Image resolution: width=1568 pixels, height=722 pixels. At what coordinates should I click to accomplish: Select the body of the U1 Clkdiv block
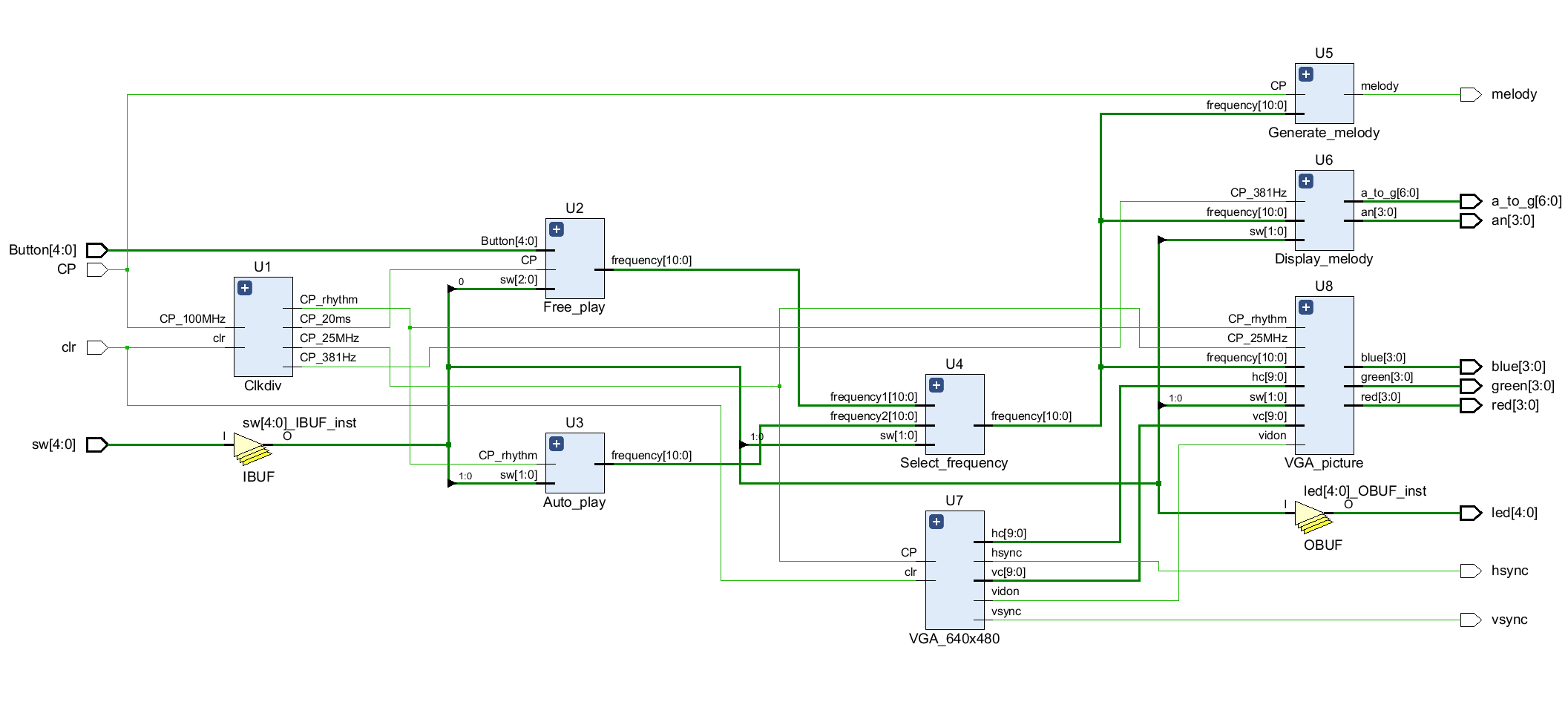coord(263,327)
